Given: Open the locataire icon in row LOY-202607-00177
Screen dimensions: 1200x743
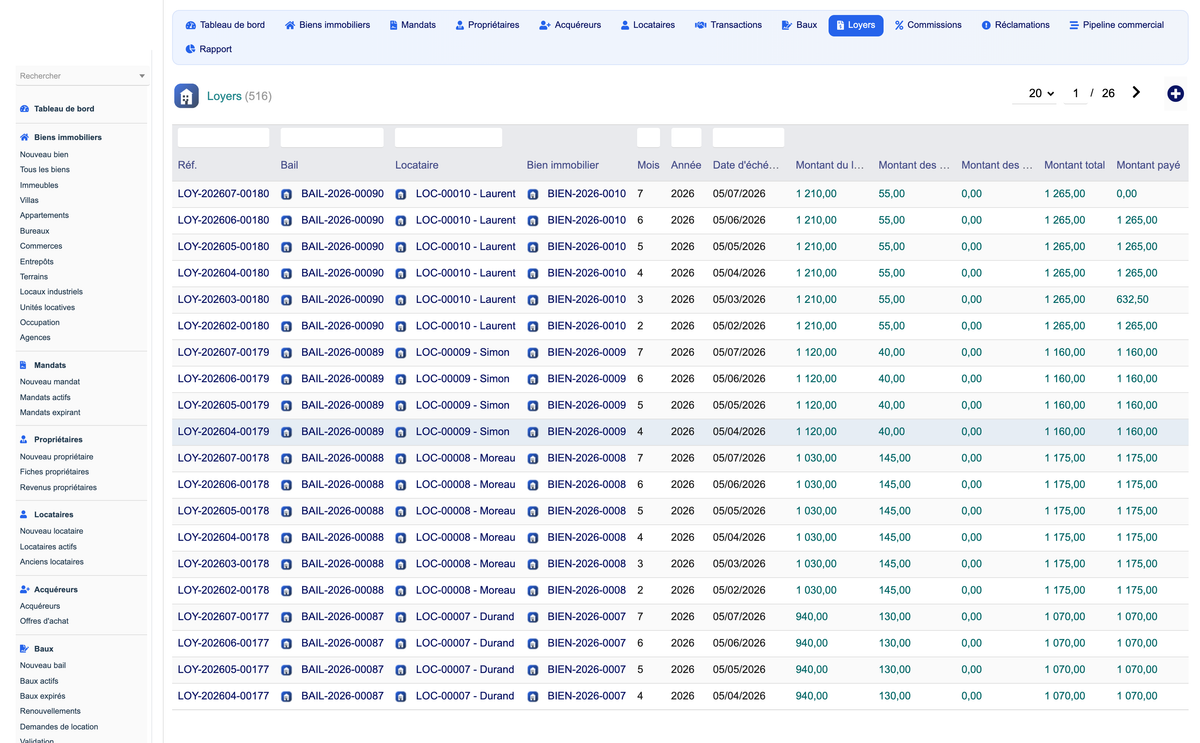Looking at the screenshot, I should 401,618.
